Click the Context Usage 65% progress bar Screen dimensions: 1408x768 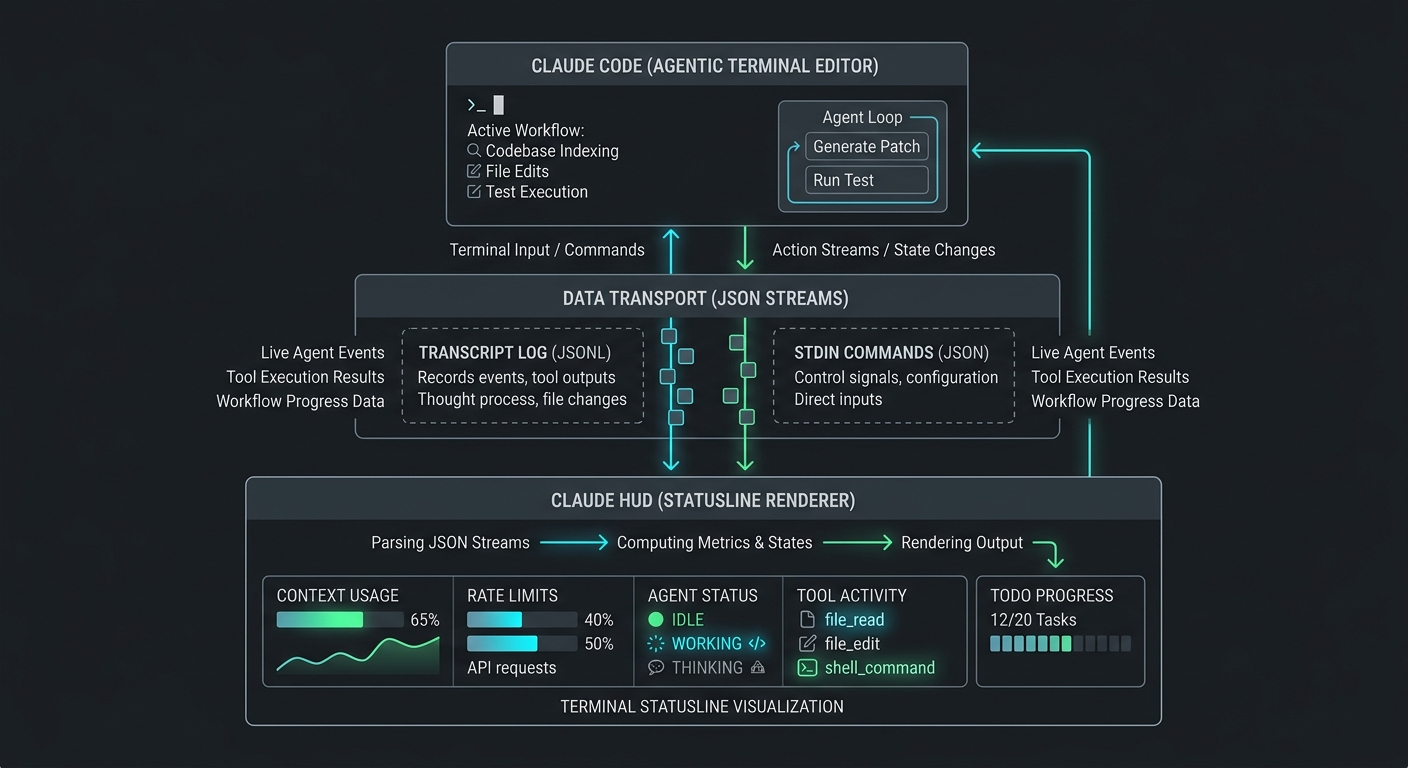(x=340, y=620)
